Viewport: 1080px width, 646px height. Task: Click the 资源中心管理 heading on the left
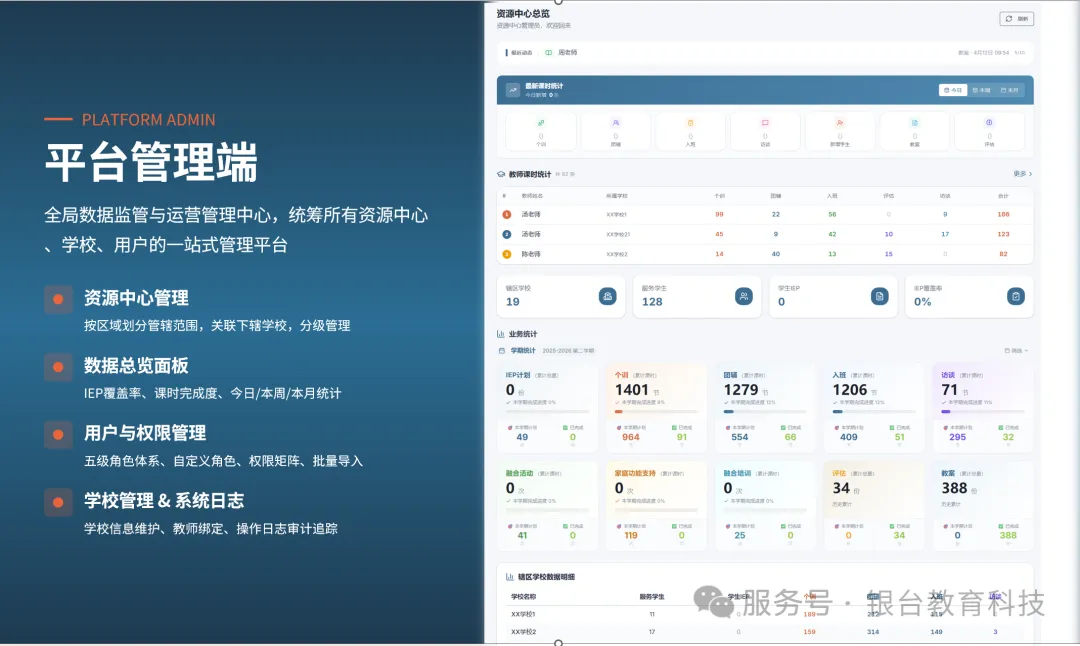tap(136, 298)
